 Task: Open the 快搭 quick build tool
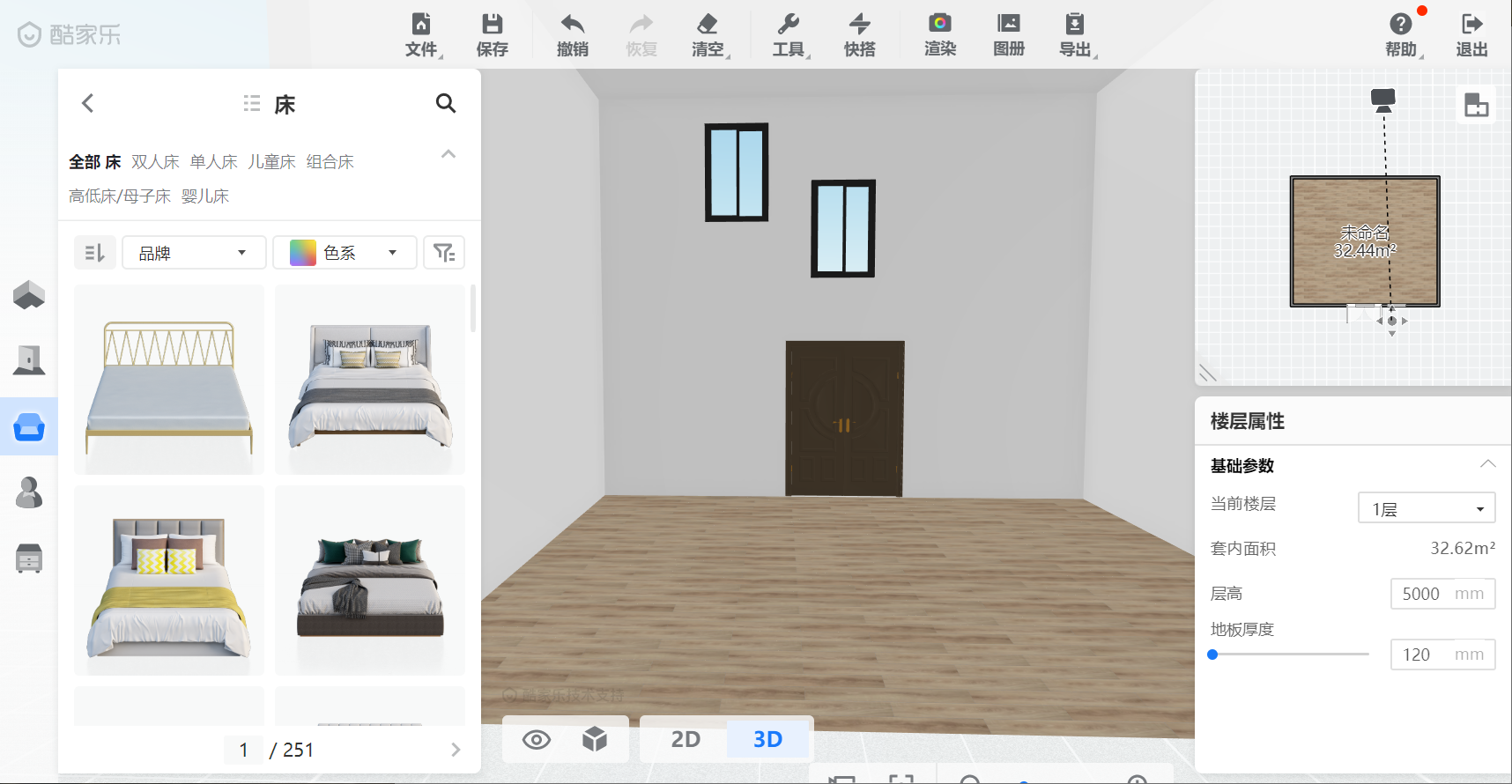[x=860, y=35]
